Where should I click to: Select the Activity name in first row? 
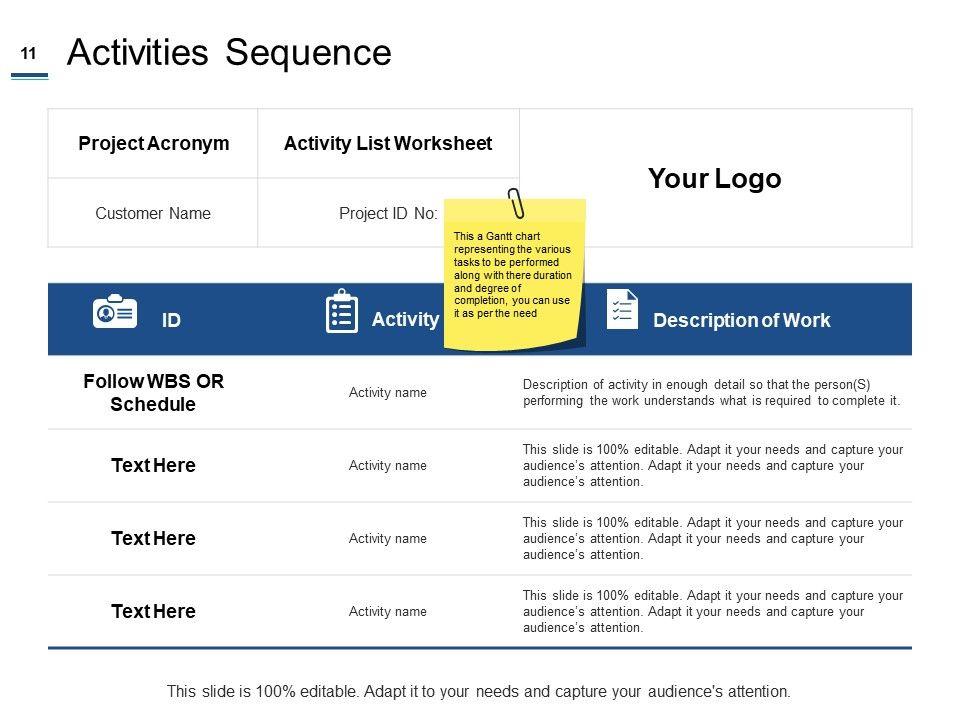[387, 393]
